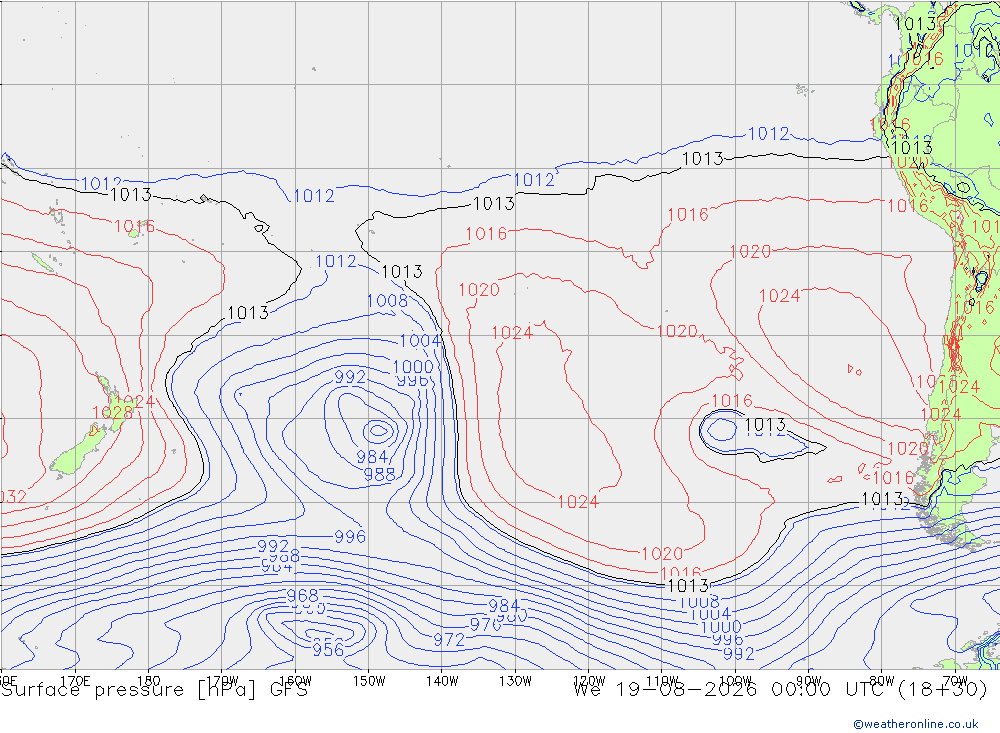Image resolution: width=1000 pixels, height=733 pixels.
Task: Click the 150W longitude axis label
Action: pos(369,681)
